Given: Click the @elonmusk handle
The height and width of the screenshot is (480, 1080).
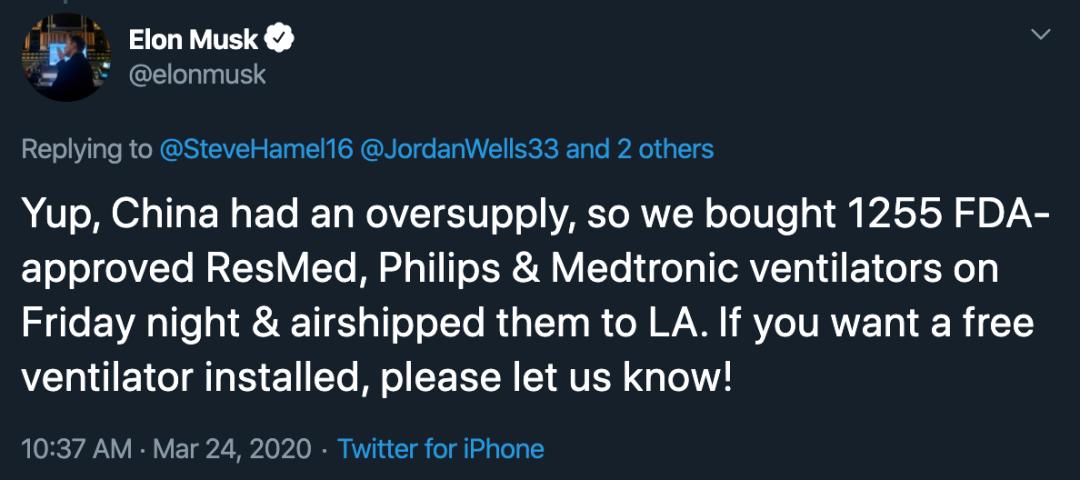Looking at the screenshot, I should coord(197,74).
